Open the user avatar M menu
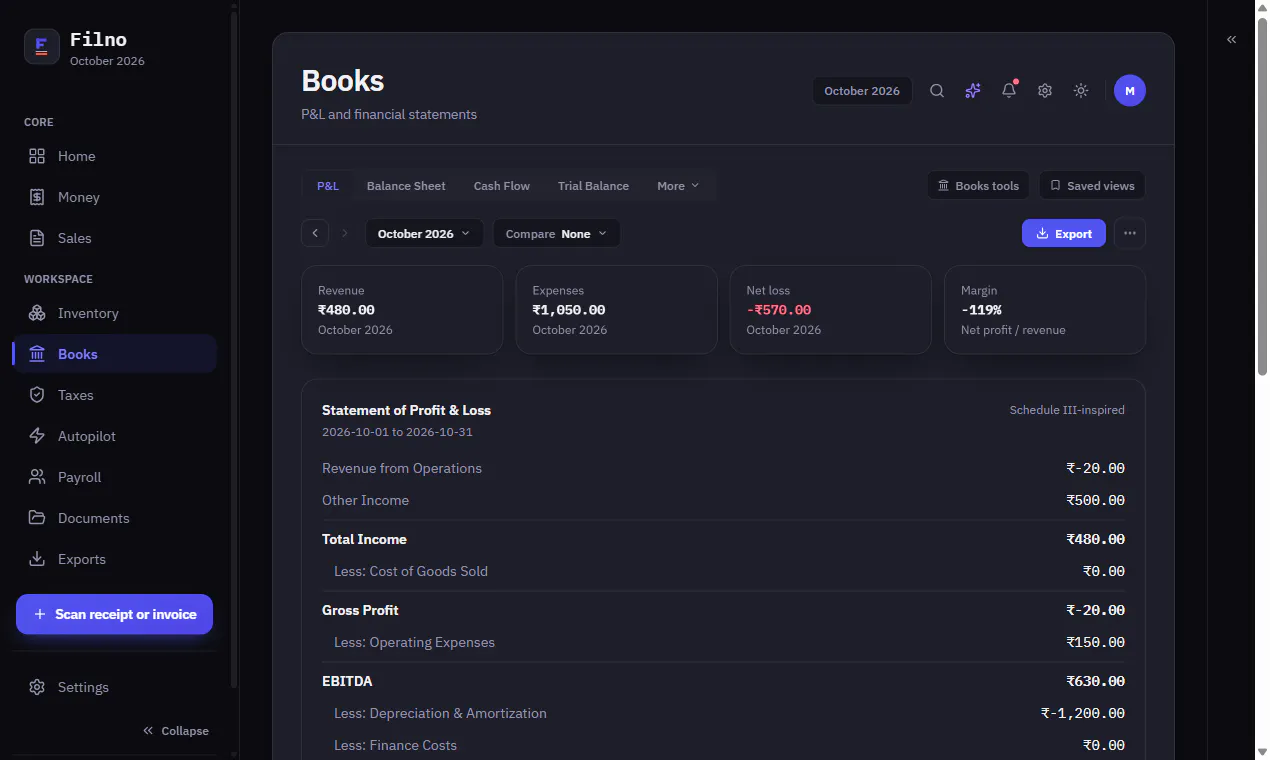Image resolution: width=1270 pixels, height=760 pixels. (x=1130, y=91)
